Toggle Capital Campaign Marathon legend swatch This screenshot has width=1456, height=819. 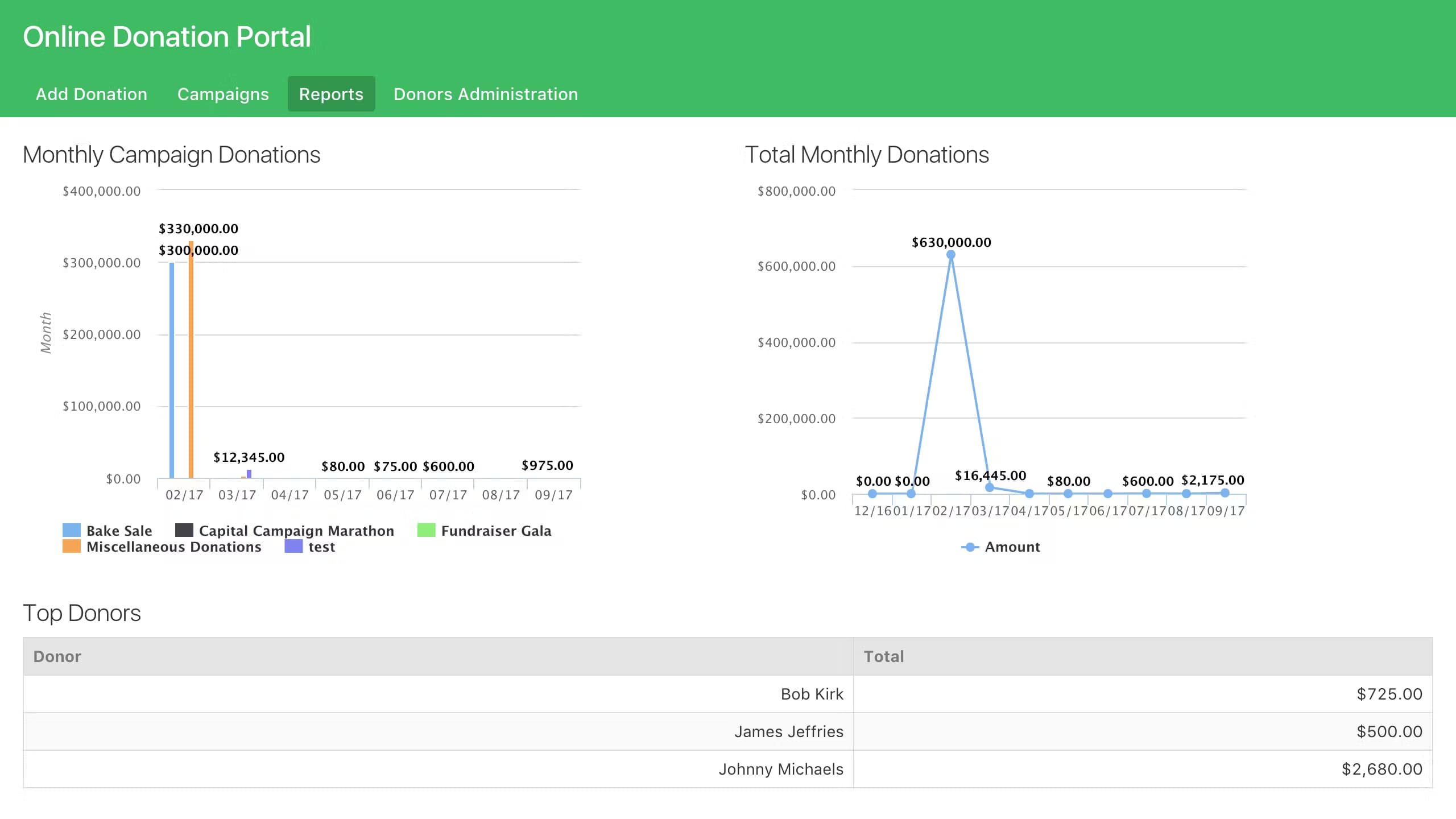click(184, 531)
